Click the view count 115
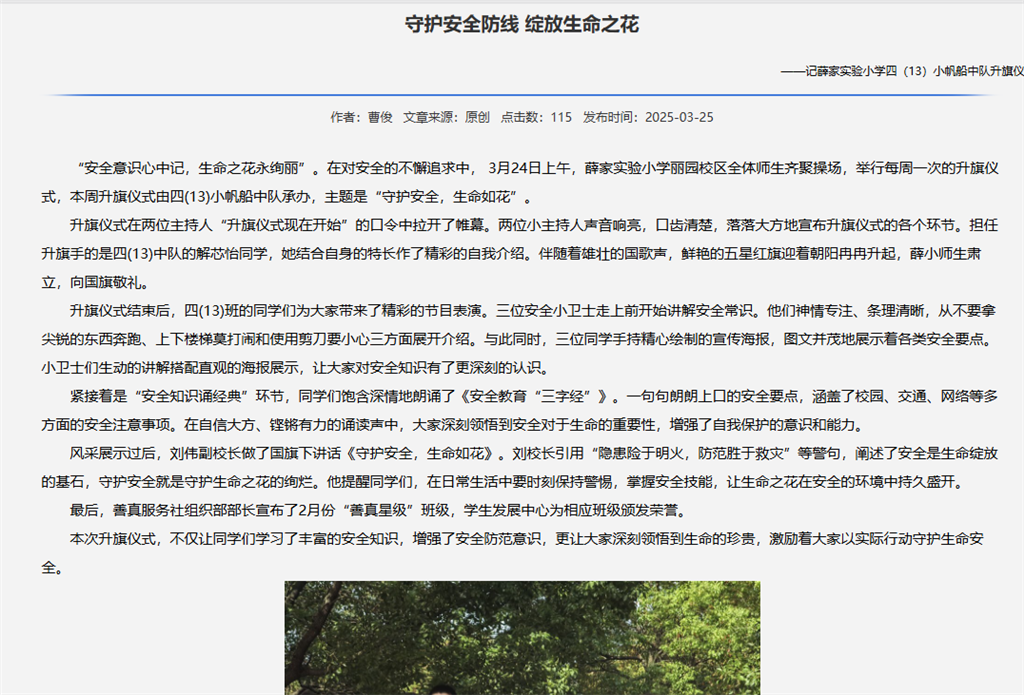The width and height of the screenshot is (1024, 695). 561,117
